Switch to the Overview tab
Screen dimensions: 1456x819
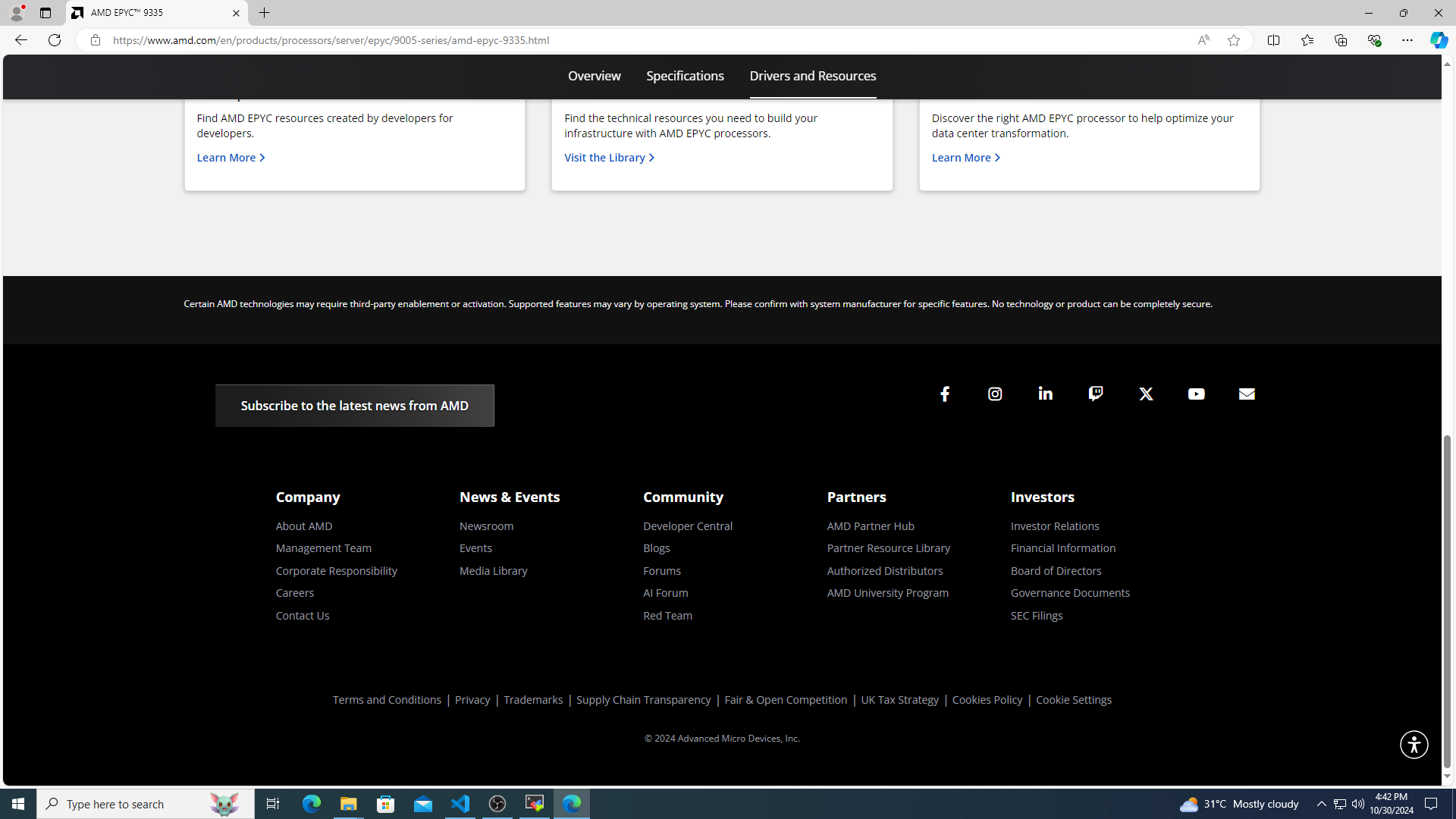pos(594,76)
